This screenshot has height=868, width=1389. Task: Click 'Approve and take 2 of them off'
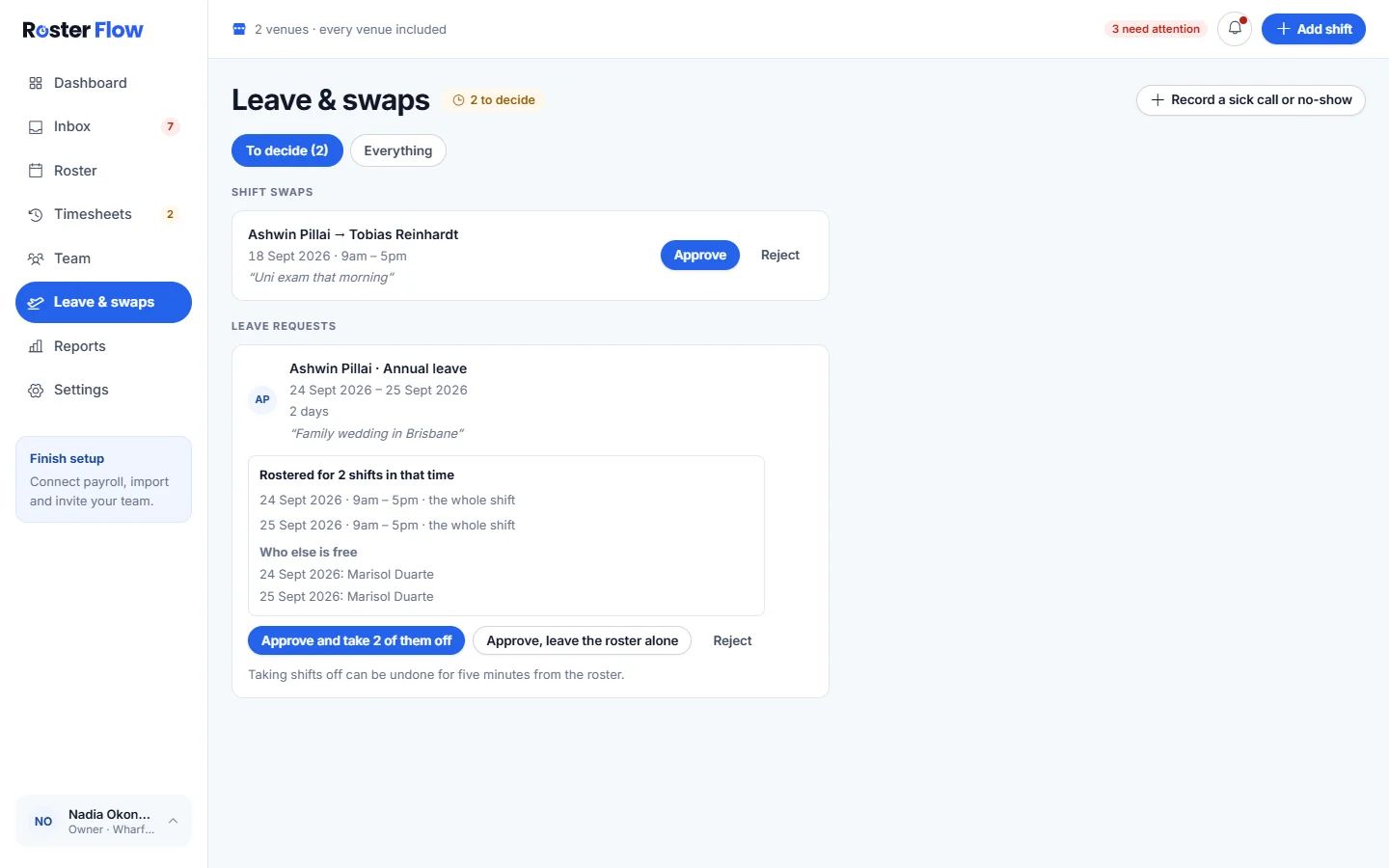(356, 640)
